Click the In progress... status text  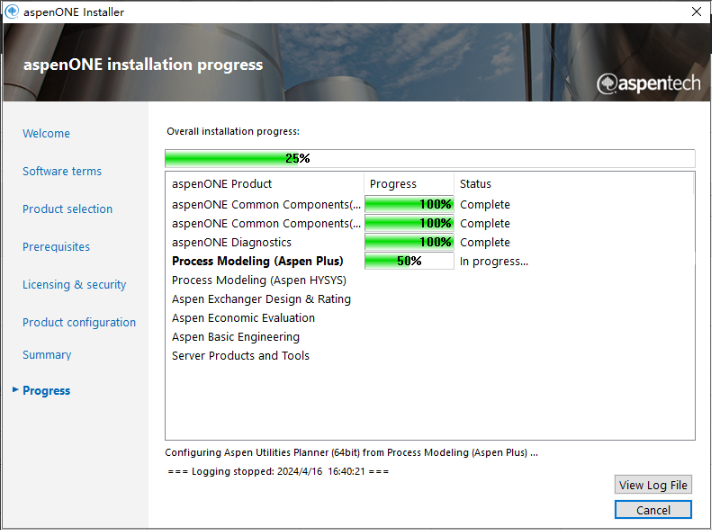pyautogui.click(x=494, y=262)
